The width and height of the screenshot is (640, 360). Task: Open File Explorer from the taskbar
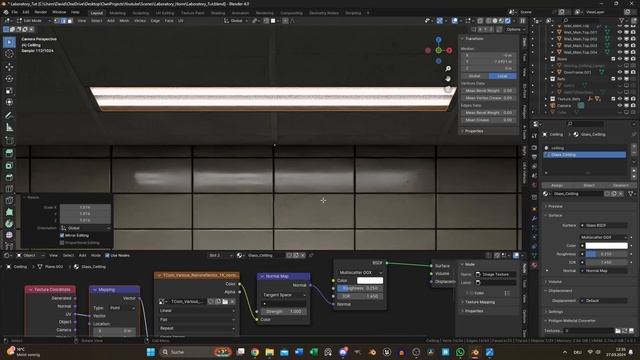click(x=269, y=352)
